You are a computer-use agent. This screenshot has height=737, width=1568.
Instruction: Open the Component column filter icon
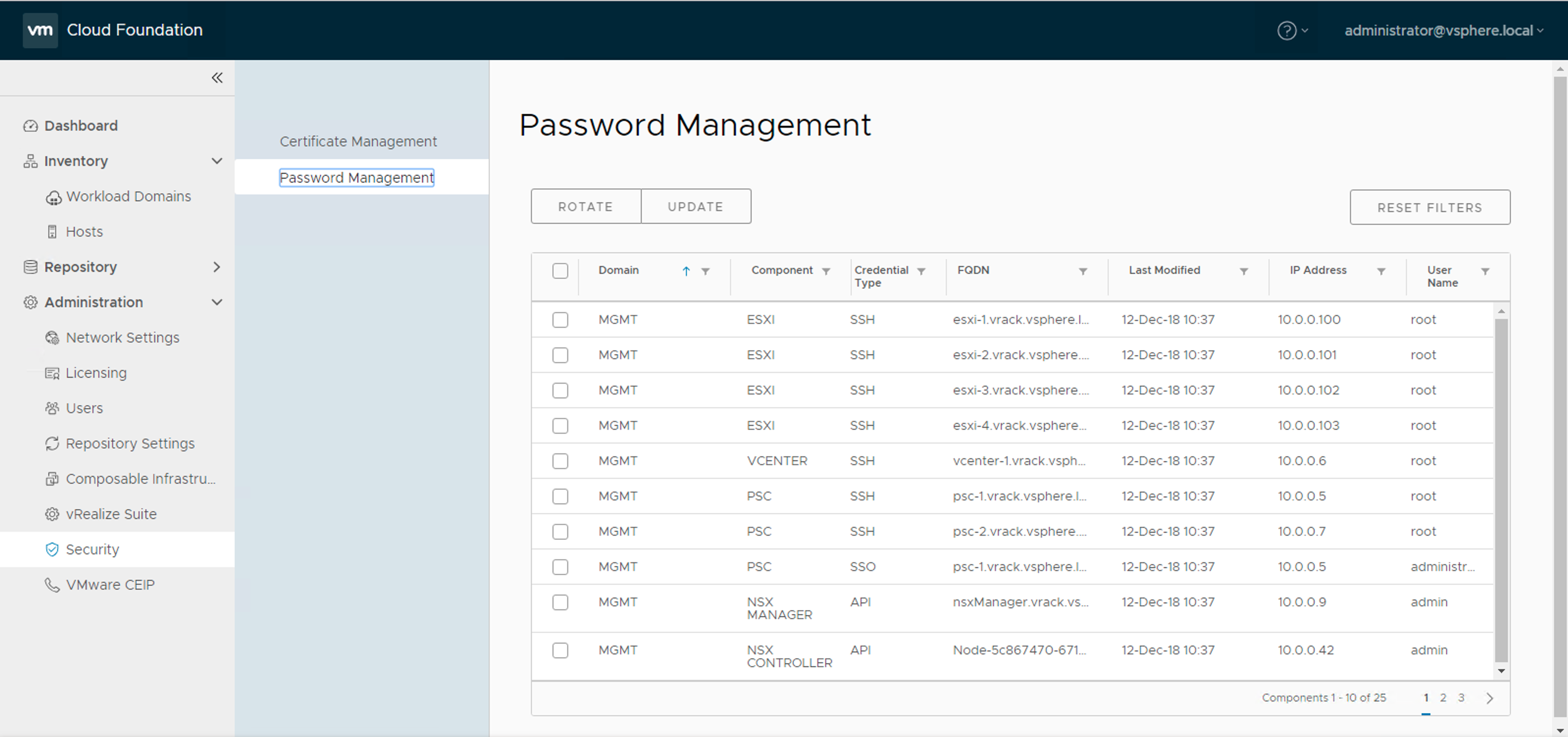826,271
